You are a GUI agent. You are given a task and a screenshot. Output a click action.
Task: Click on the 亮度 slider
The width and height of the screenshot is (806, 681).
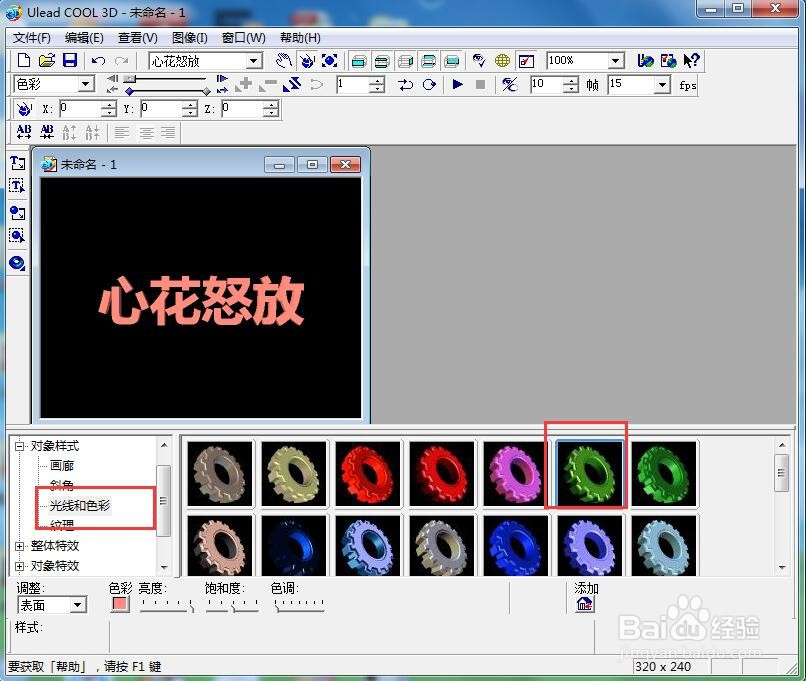click(x=167, y=605)
